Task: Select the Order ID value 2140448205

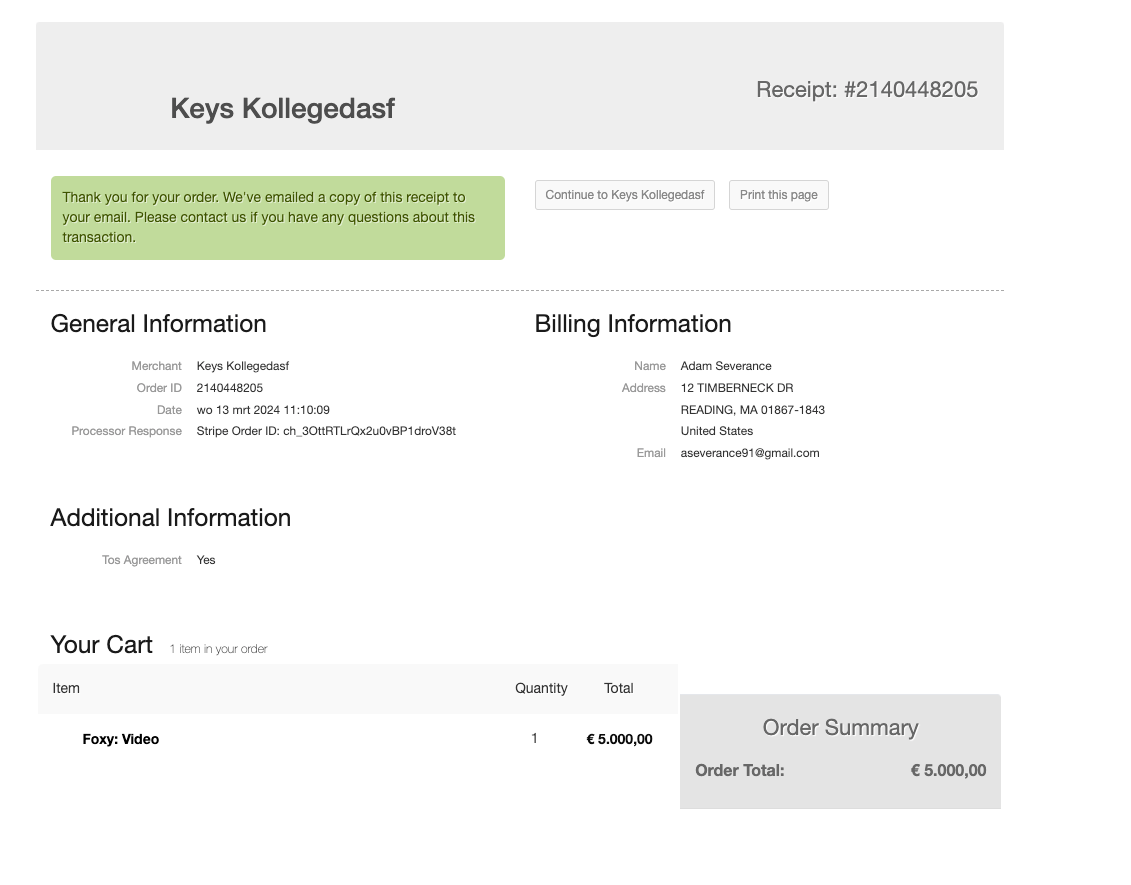Action: point(229,388)
